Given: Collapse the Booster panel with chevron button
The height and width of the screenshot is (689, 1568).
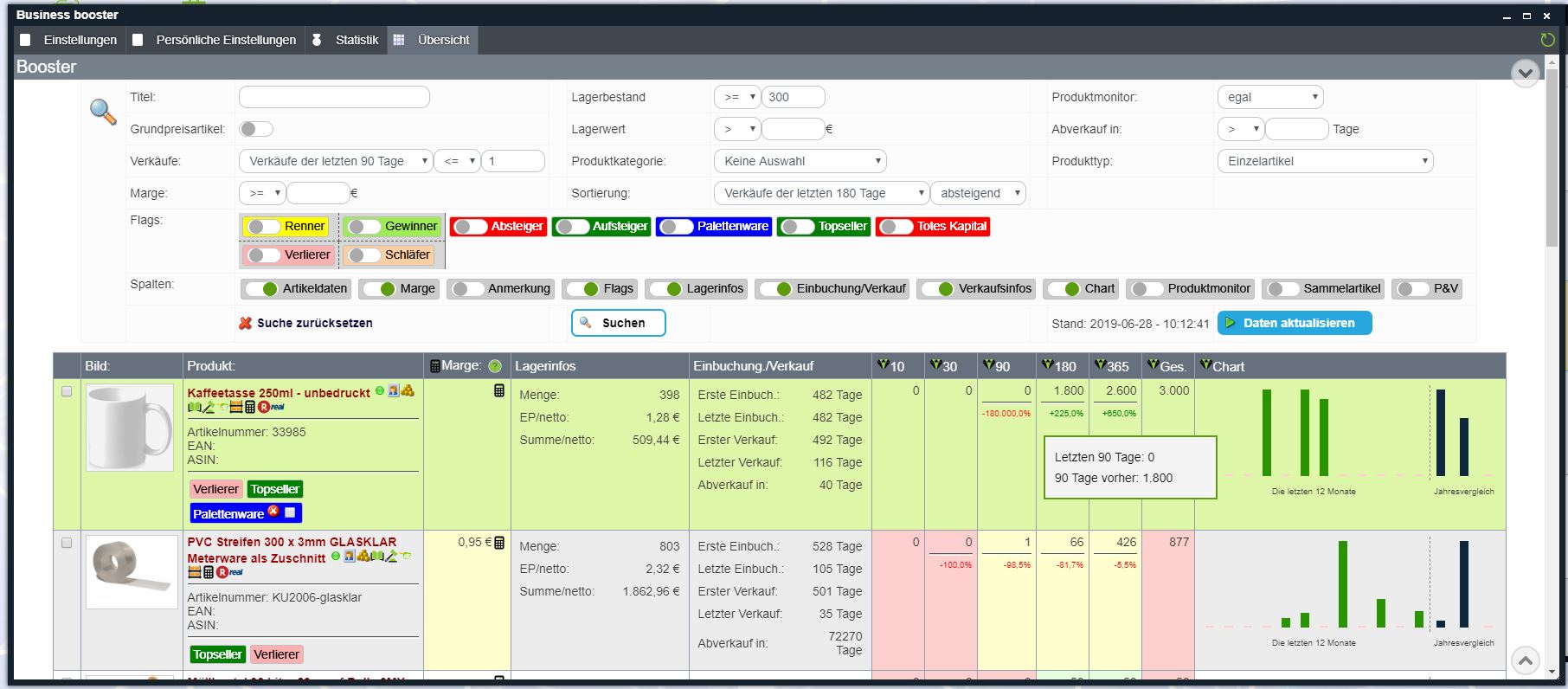Looking at the screenshot, I should (x=1525, y=73).
